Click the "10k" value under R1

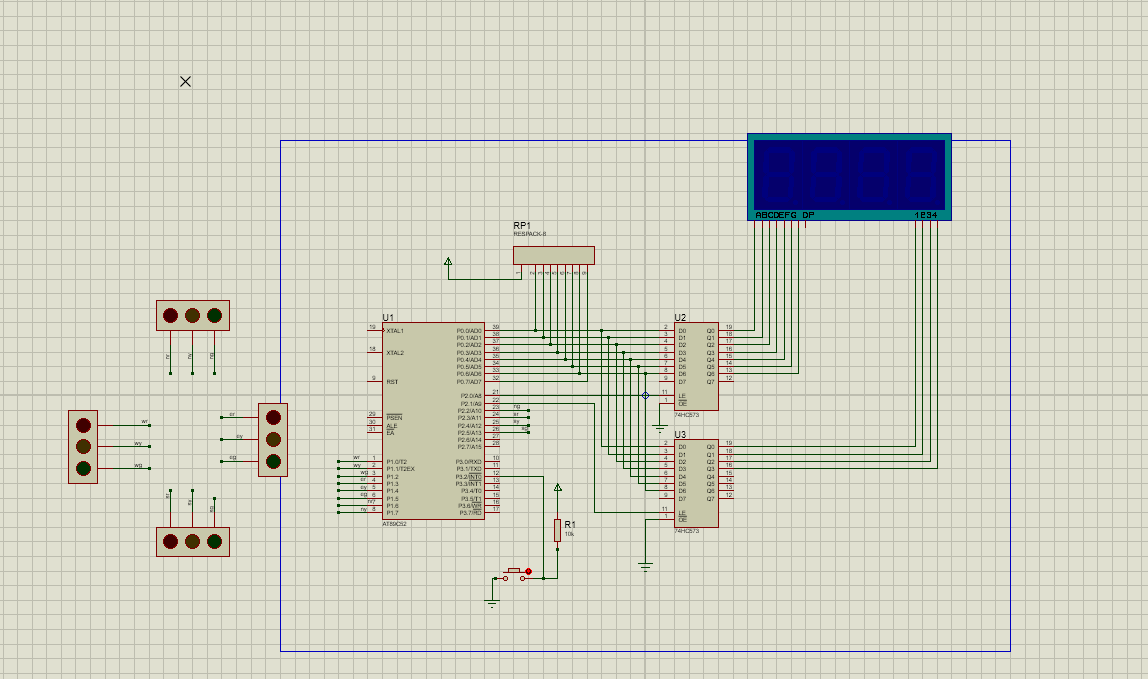(x=569, y=534)
